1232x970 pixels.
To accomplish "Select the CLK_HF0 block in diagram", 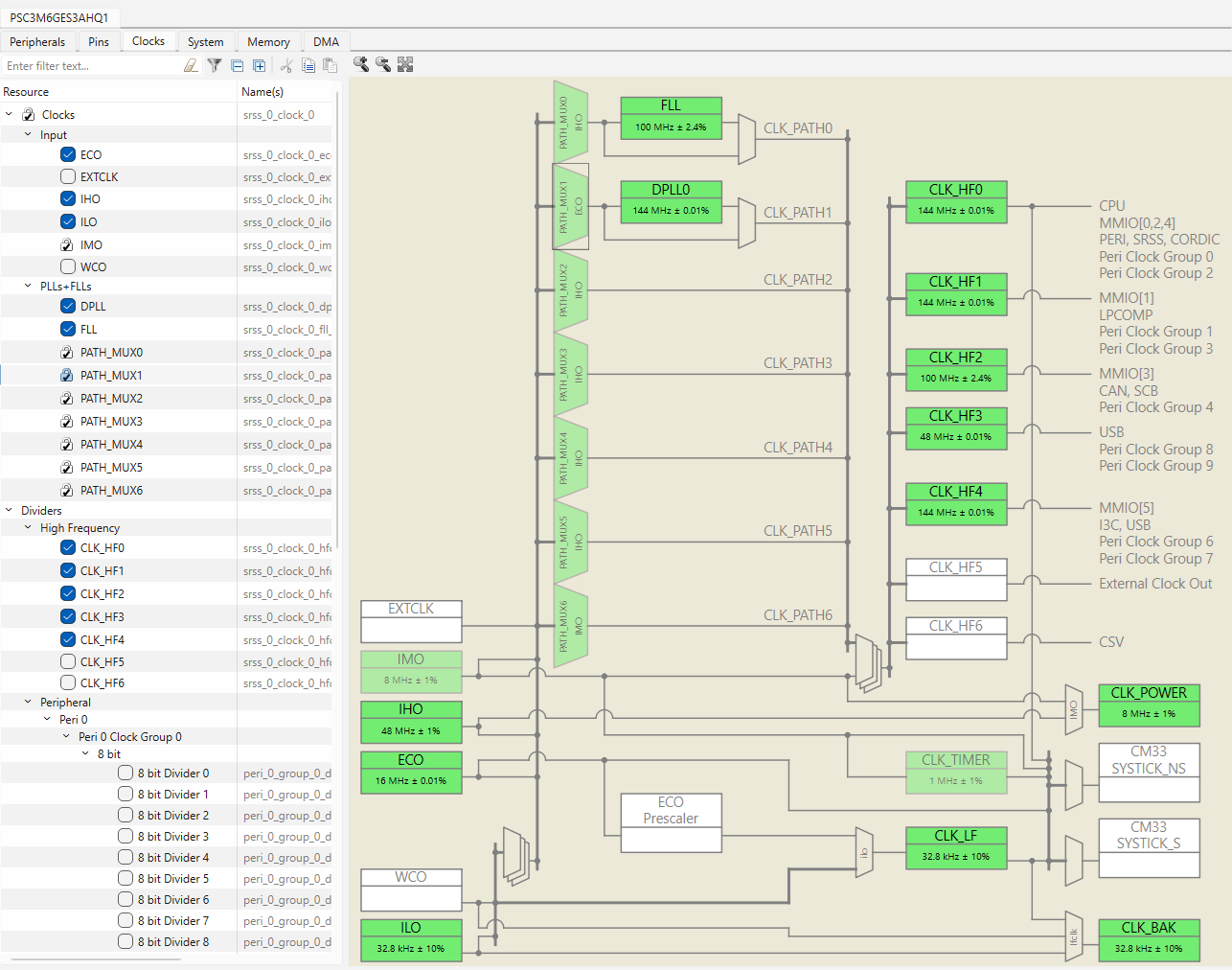I will [x=956, y=202].
